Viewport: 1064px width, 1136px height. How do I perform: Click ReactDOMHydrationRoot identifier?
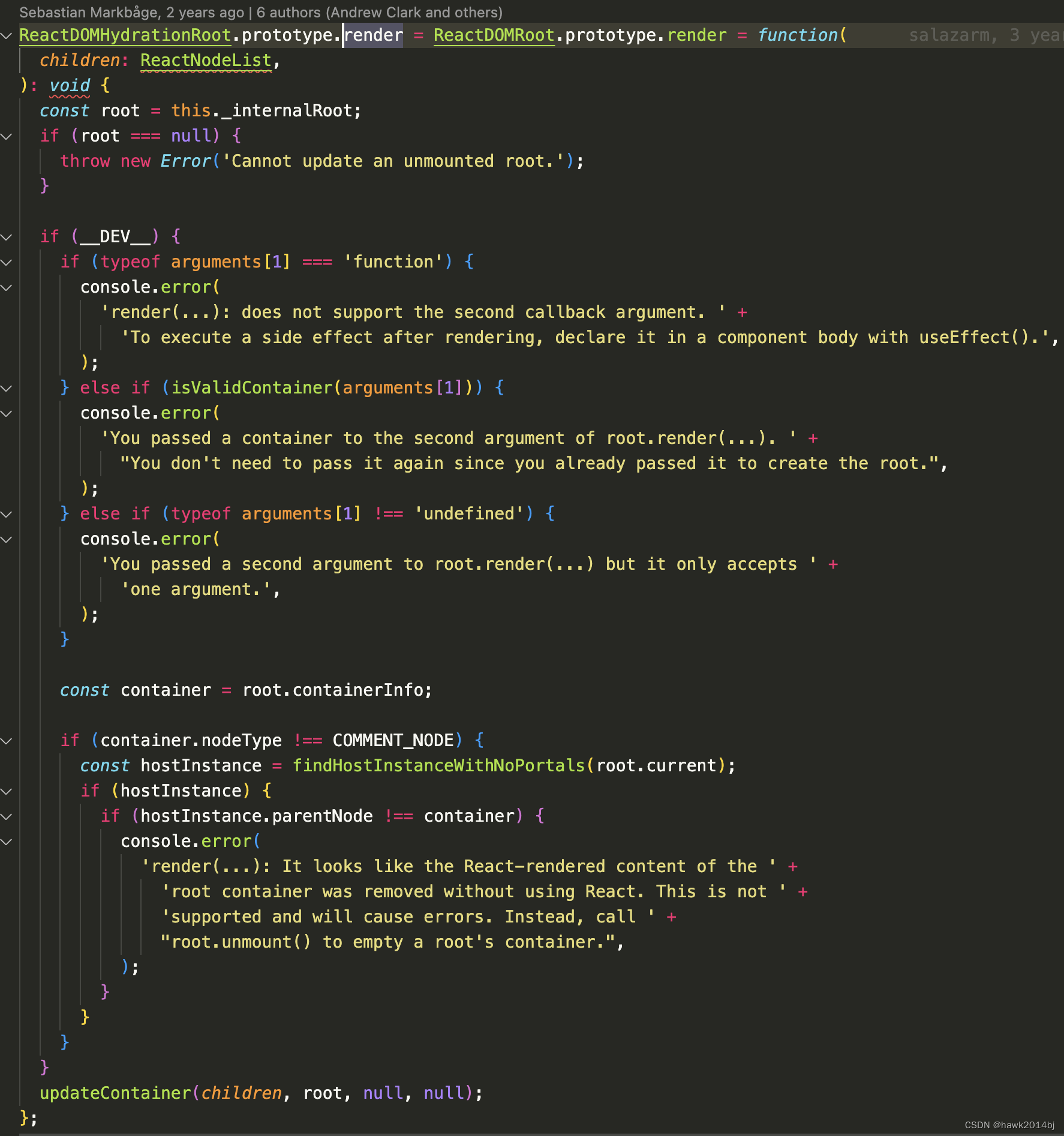tap(125, 35)
